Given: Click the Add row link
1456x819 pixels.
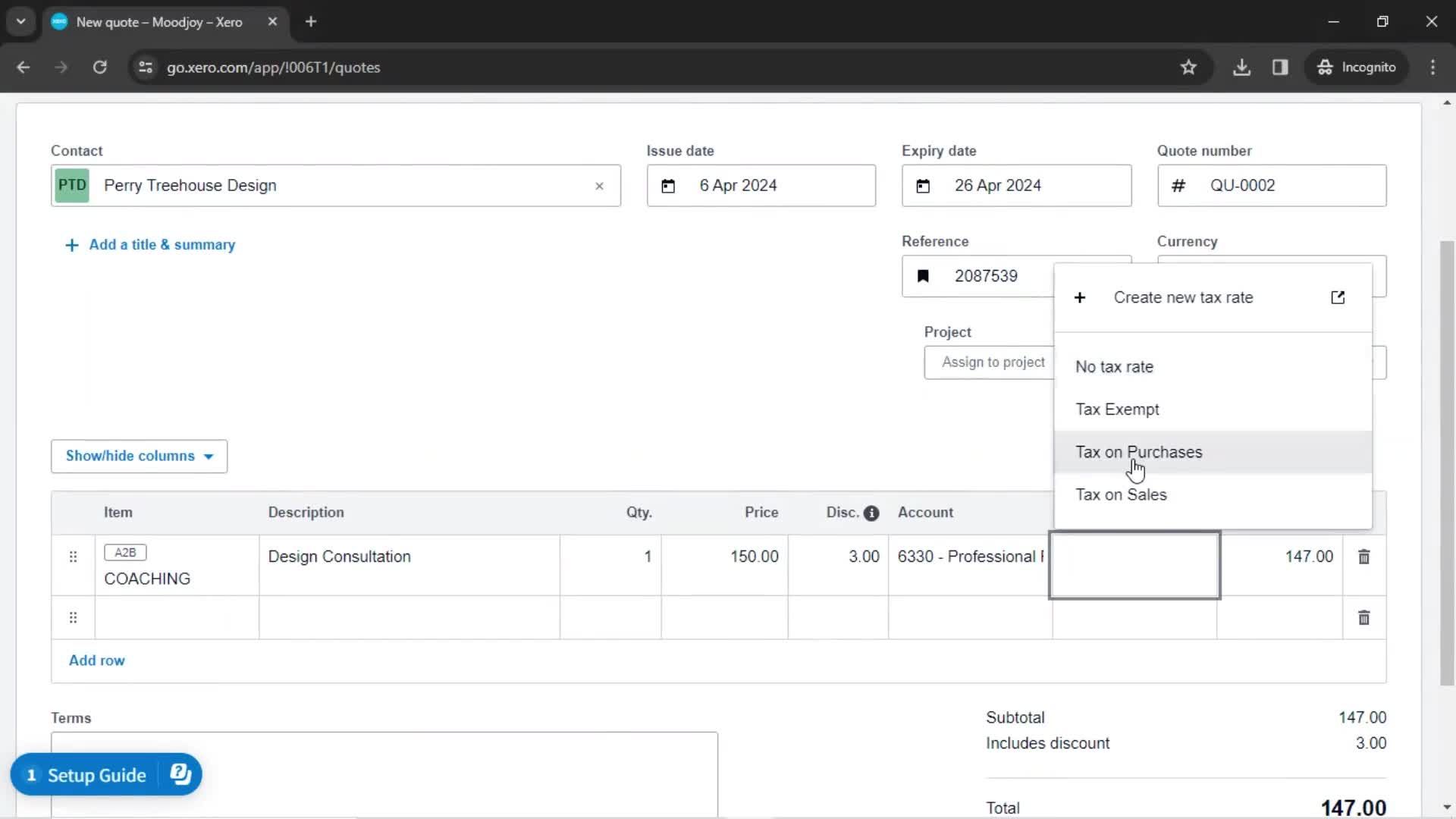Looking at the screenshot, I should pyautogui.click(x=97, y=661).
